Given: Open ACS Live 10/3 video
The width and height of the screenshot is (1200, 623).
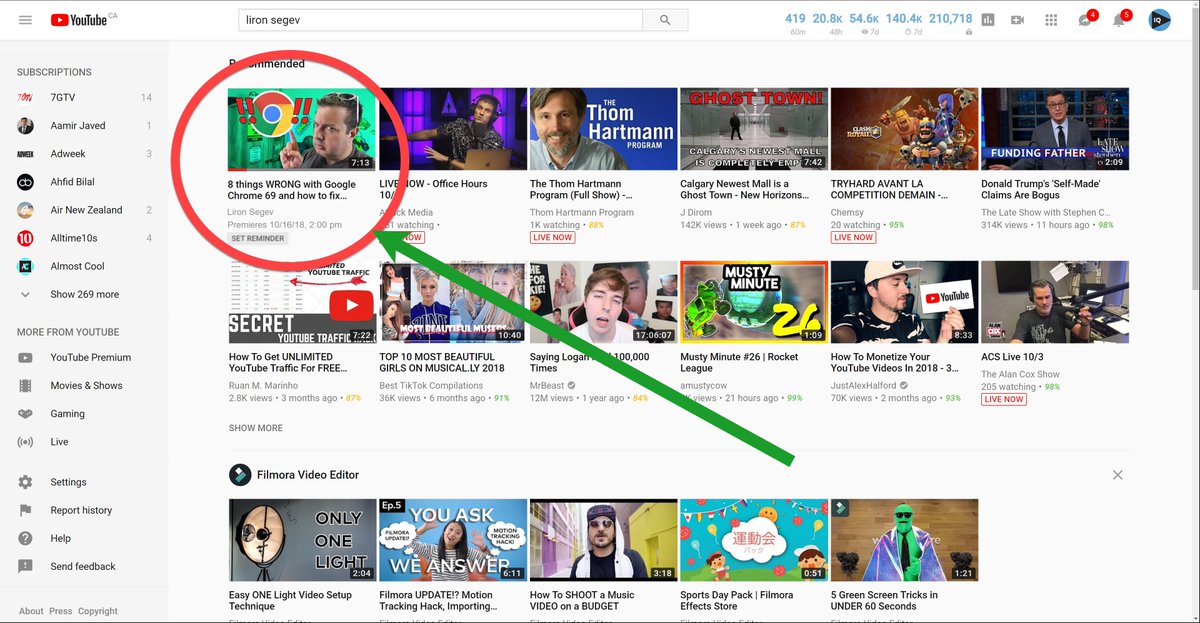Looking at the screenshot, I should click(x=1055, y=302).
